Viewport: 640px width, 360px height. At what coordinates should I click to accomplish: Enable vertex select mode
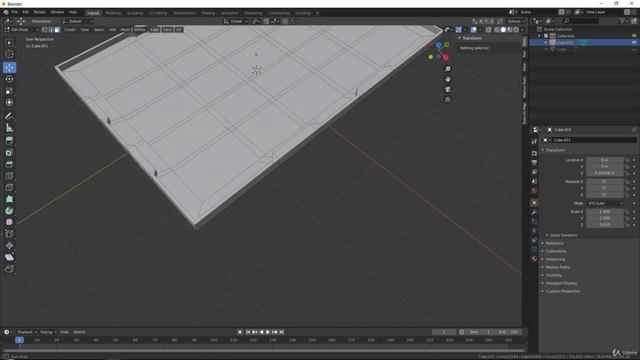pos(44,30)
